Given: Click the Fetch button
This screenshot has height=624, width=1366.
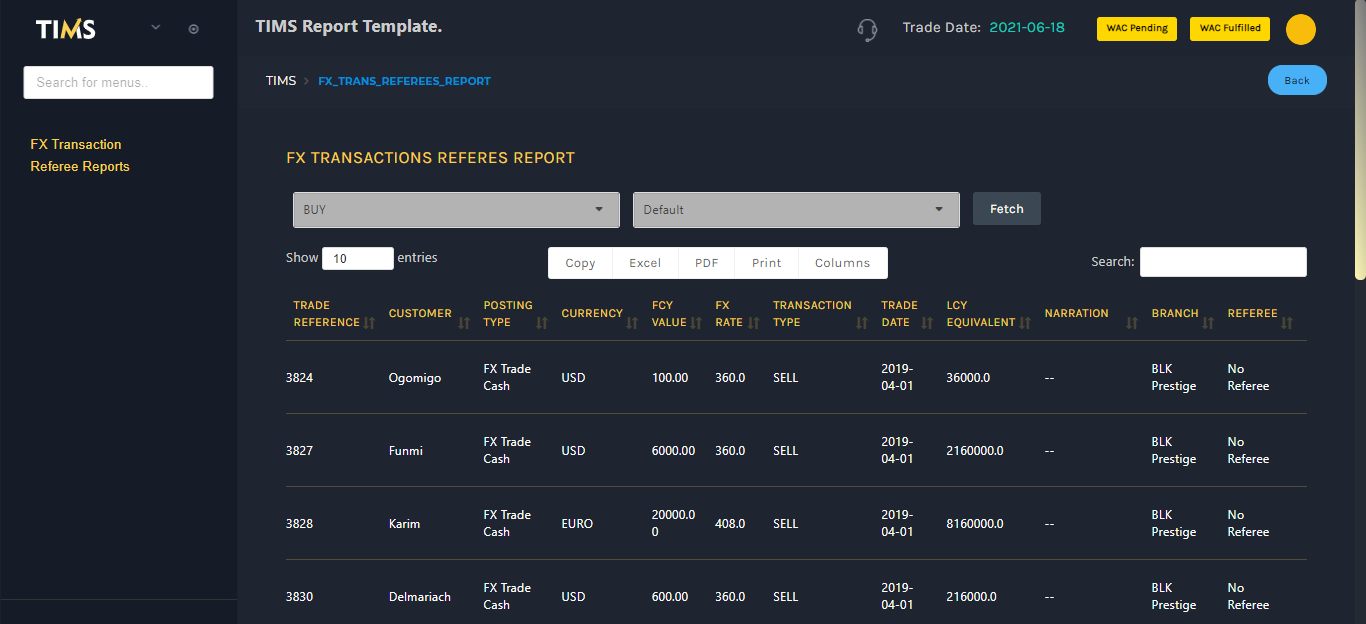Looking at the screenshot, I should tap(1007, 209).
